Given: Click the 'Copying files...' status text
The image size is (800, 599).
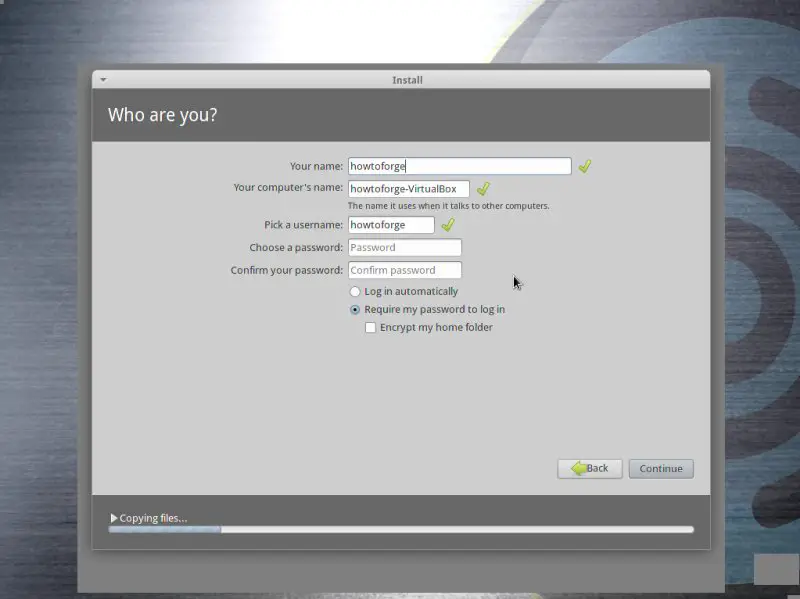Looking at the screenshot, I should [153, 518].
